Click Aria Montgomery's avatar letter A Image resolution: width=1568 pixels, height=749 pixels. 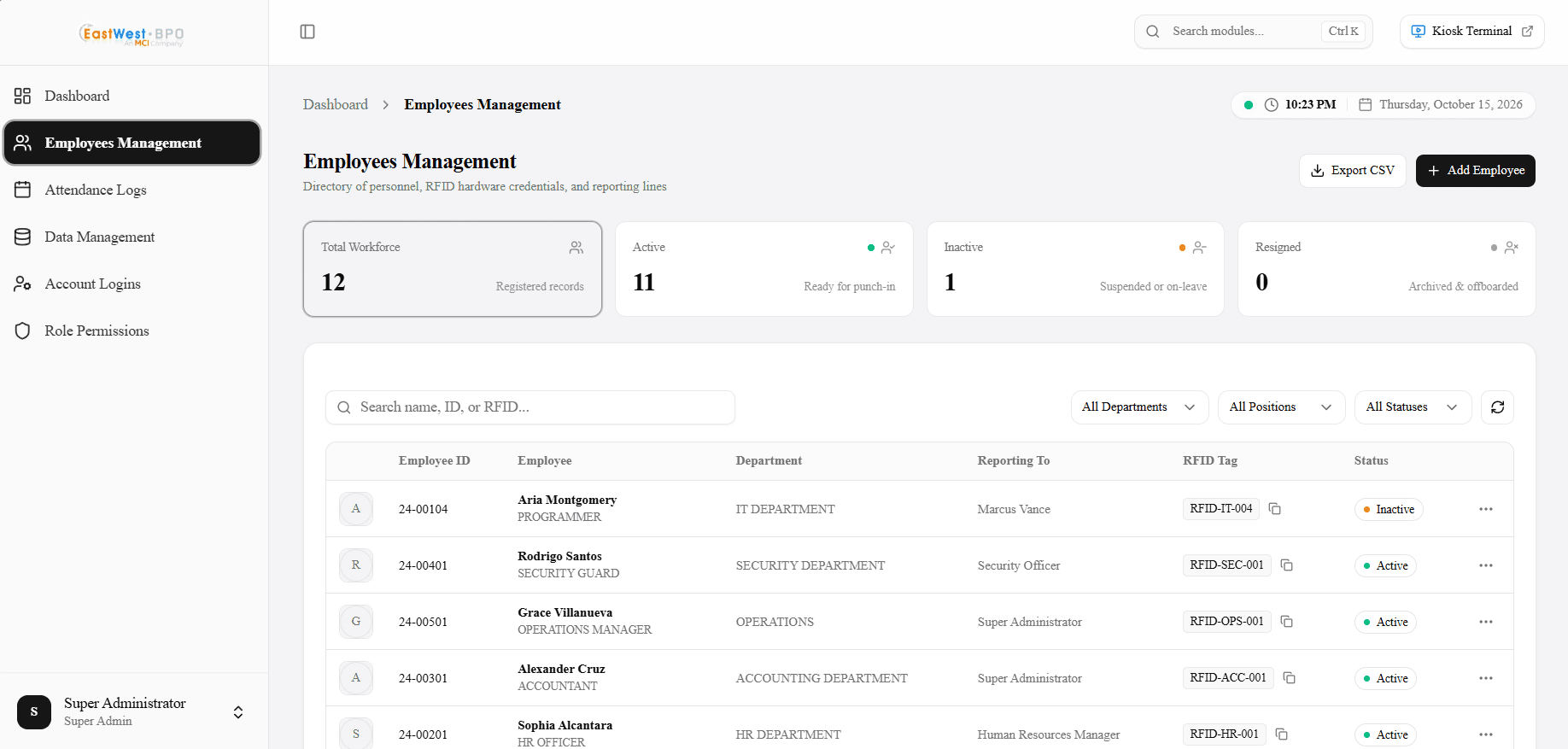tap(356, 509)
